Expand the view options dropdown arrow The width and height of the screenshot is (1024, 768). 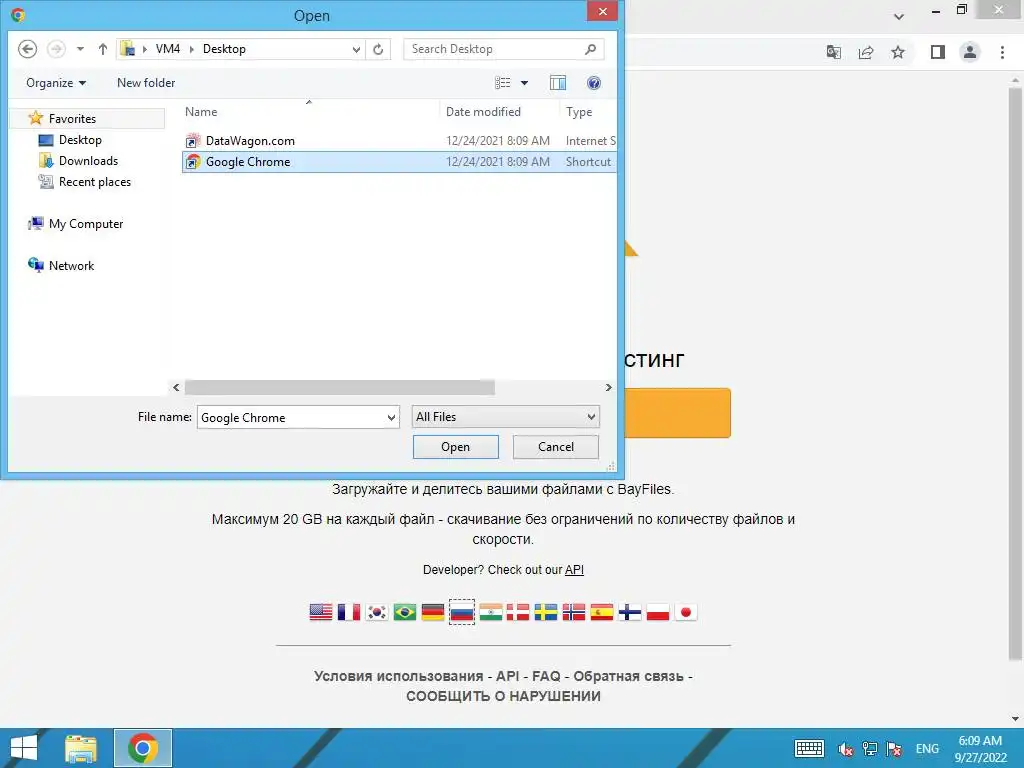524,83
